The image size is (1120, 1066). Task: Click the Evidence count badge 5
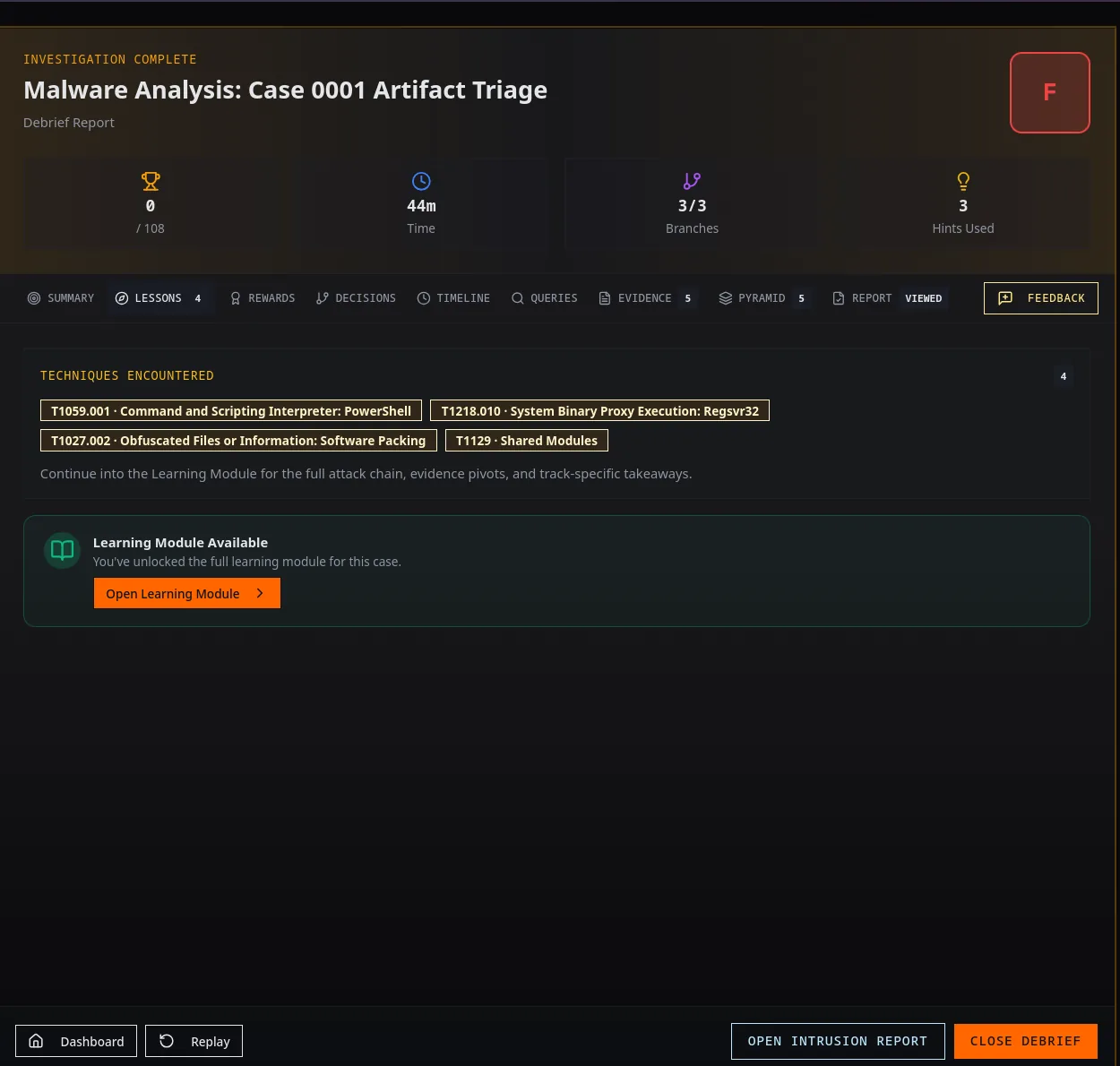(688, 298)
